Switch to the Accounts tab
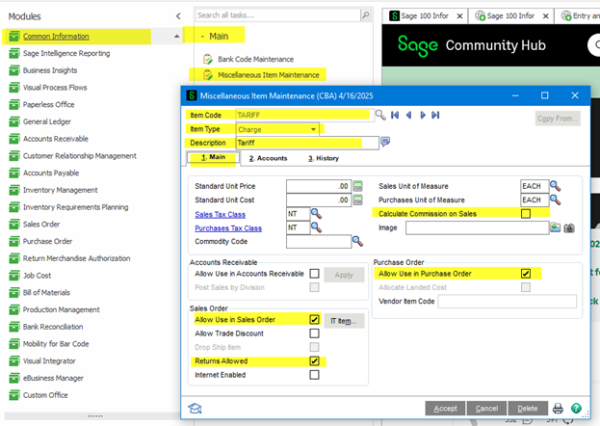This screenshot has height=426, width=600. pyautogui.click(x=267, y=158)
